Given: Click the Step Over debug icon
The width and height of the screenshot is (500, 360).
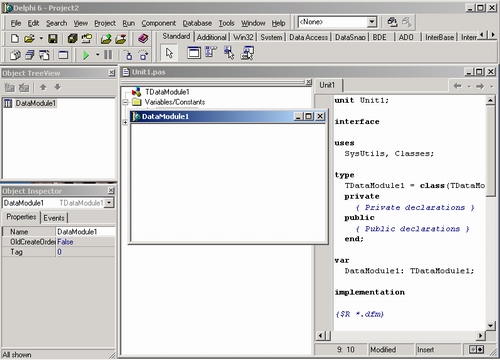Looking at the screenshot, I should pos(143,55).
